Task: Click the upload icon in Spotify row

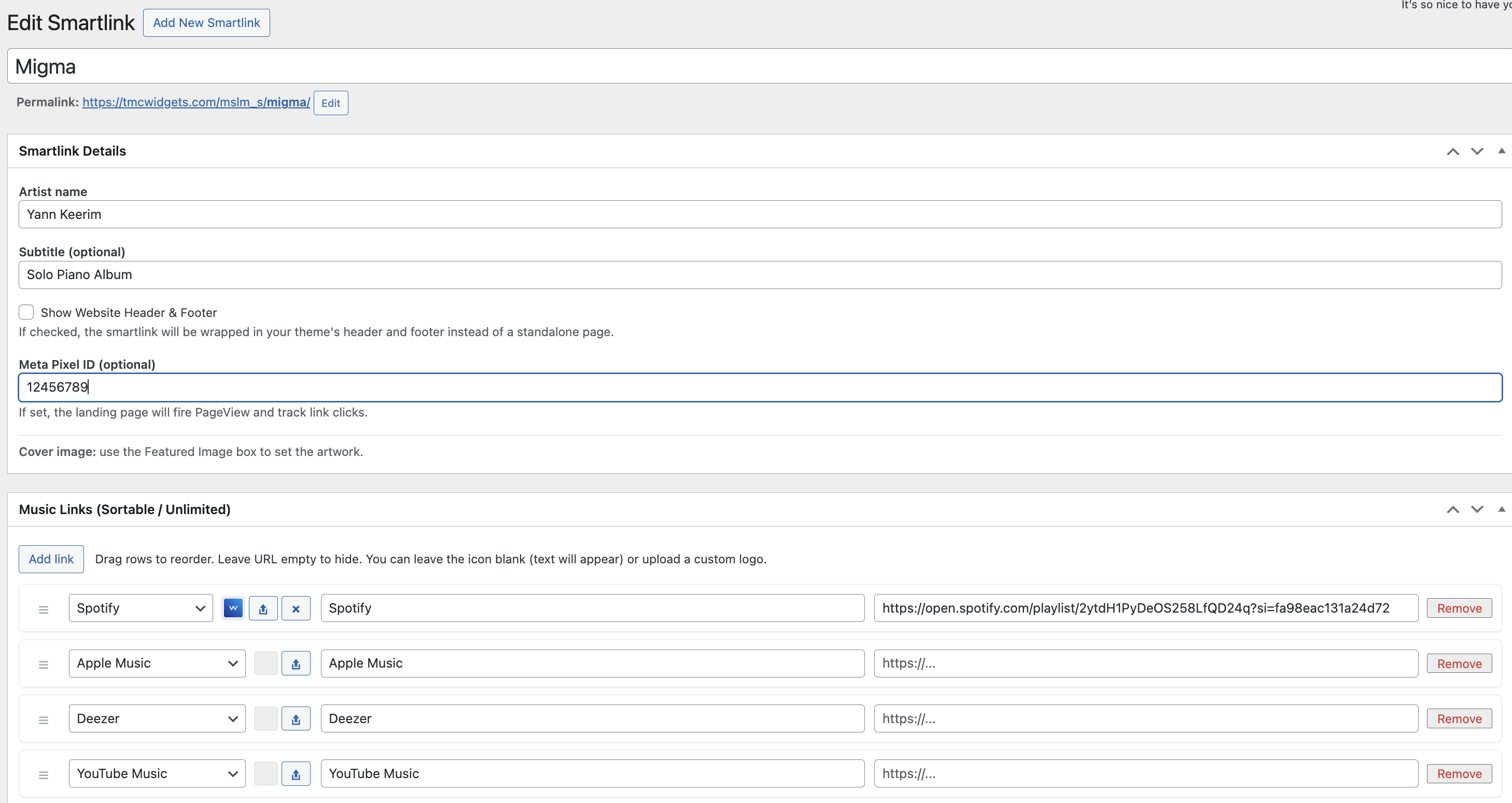Action: tap(263, 608)
